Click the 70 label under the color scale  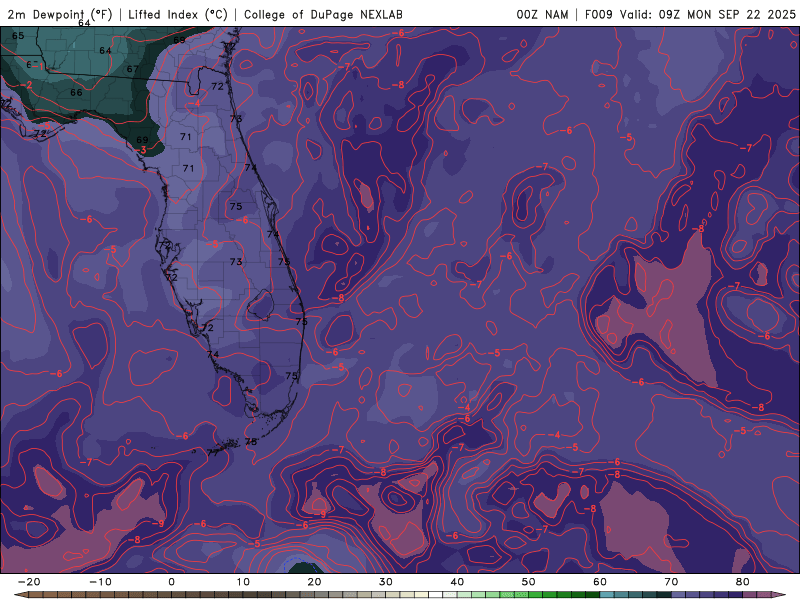point(671,582)
